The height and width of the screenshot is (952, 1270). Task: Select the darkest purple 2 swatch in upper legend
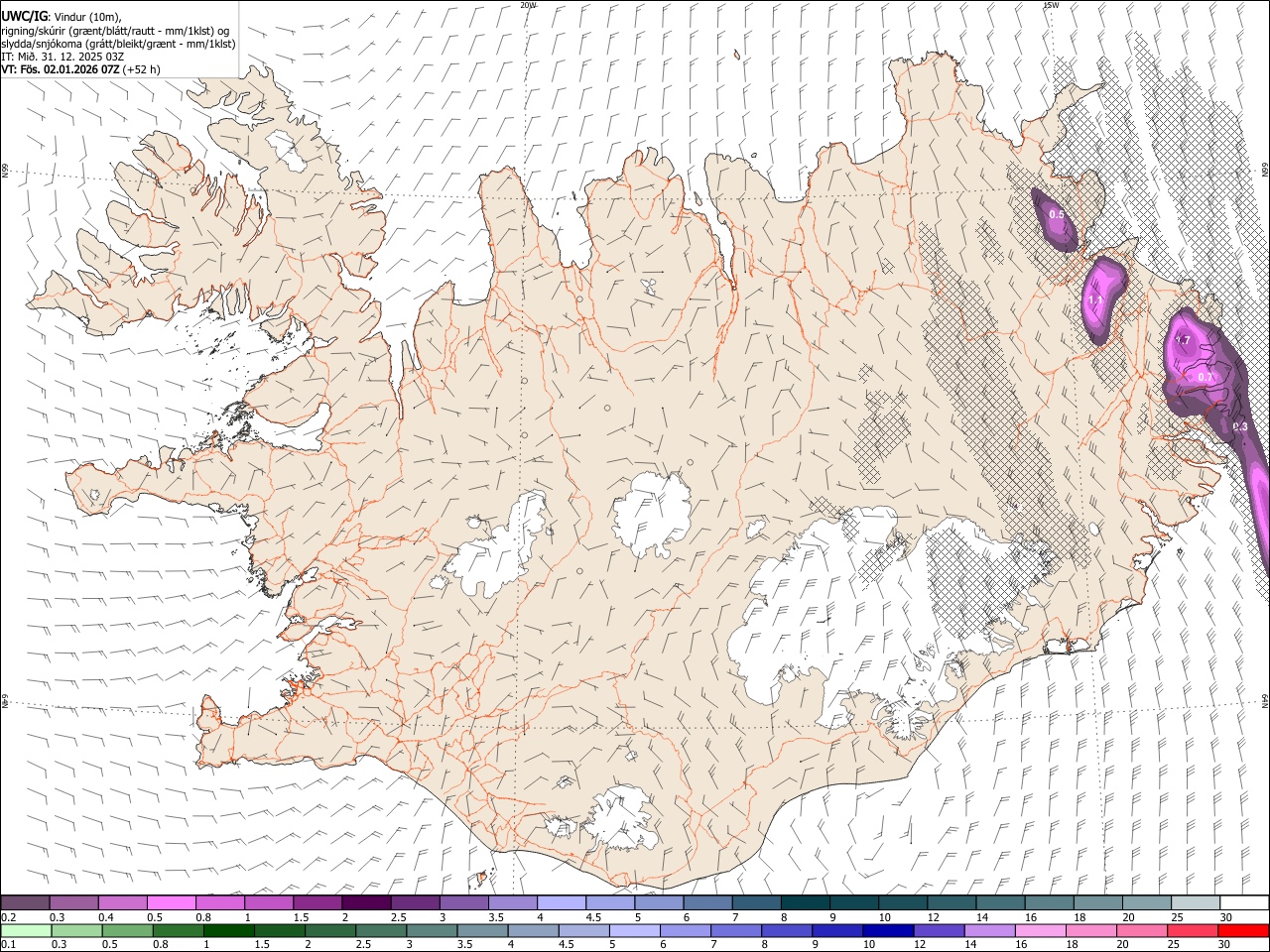click(367, 902)
